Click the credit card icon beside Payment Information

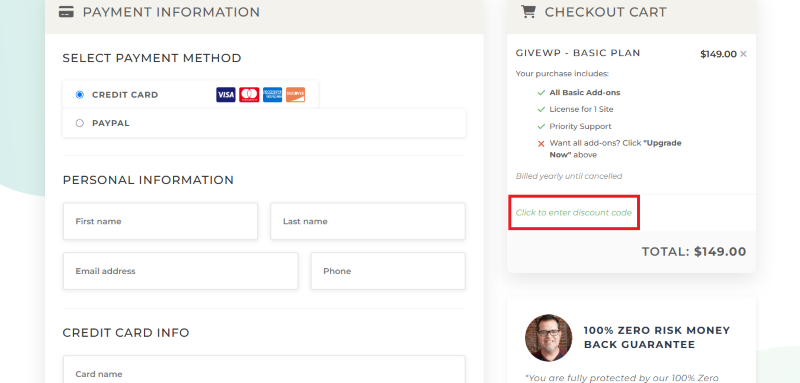(66, 12)
